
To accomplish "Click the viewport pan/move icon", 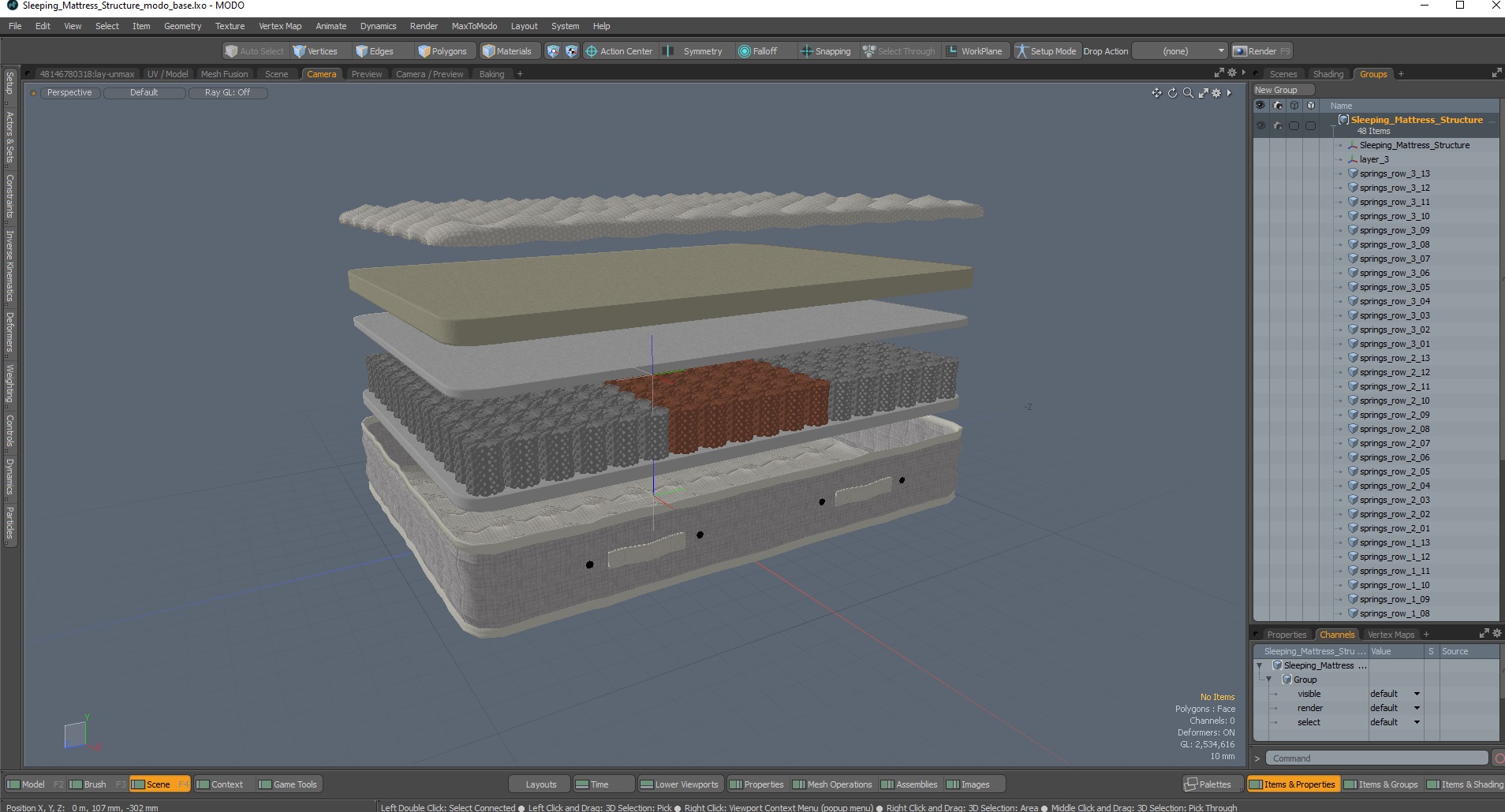I will point(1156,93).
